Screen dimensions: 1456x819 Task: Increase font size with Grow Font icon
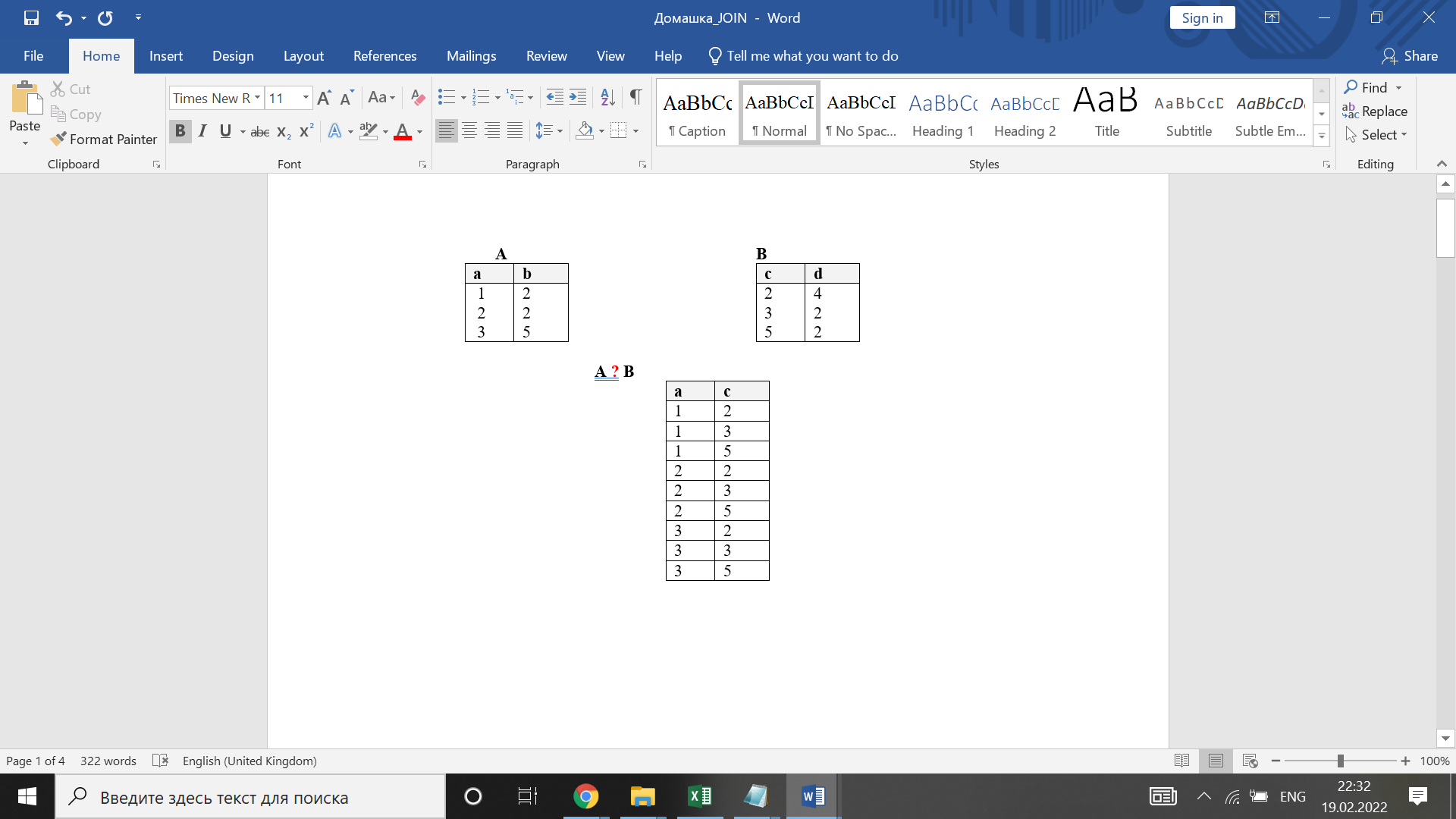[324, 98]
